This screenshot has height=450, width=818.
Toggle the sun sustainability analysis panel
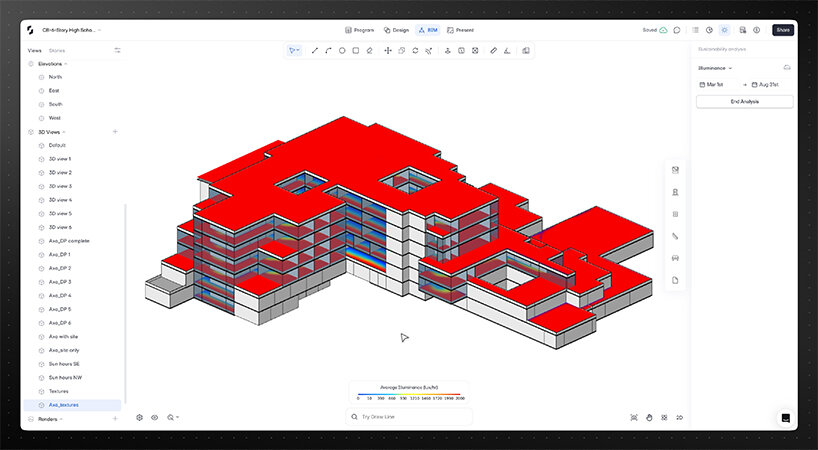pyautogui.click(x=725, y=30)
